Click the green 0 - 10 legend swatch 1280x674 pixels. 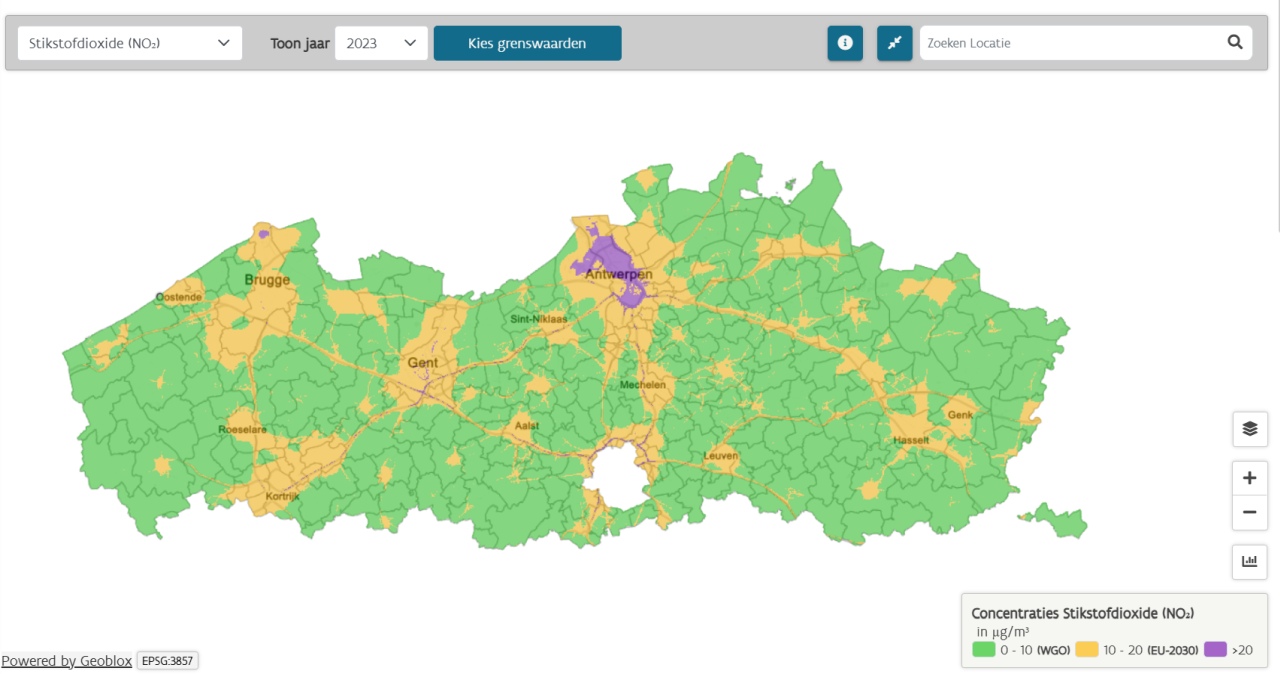click(x=984, y=650)
